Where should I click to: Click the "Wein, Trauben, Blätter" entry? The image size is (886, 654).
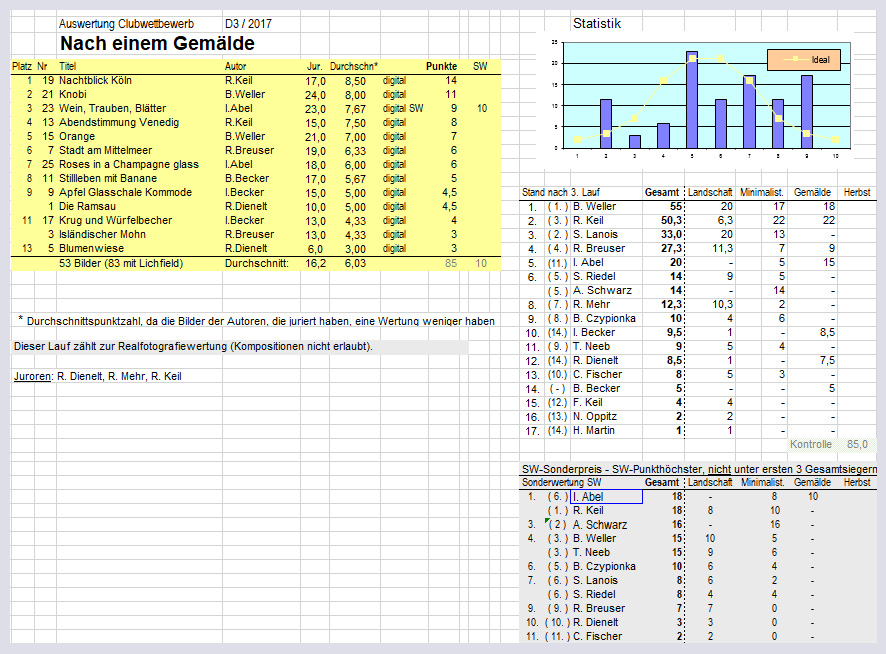pyautogui.click(x=112, y=109)
